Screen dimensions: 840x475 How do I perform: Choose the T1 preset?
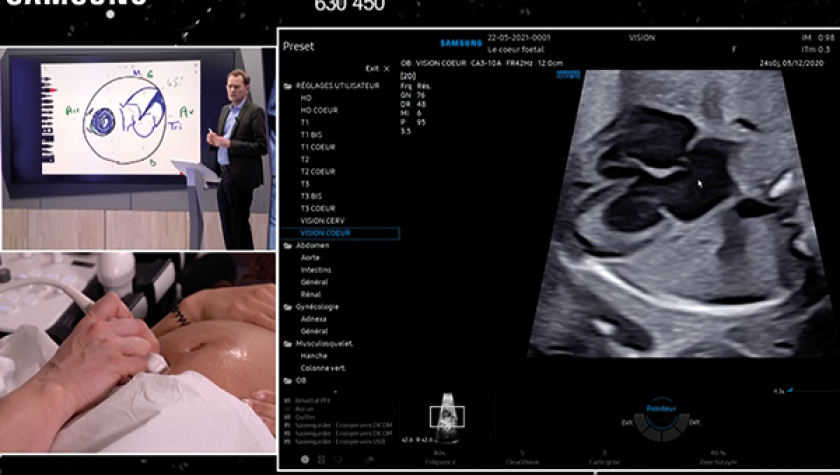(x=305, y=123)
